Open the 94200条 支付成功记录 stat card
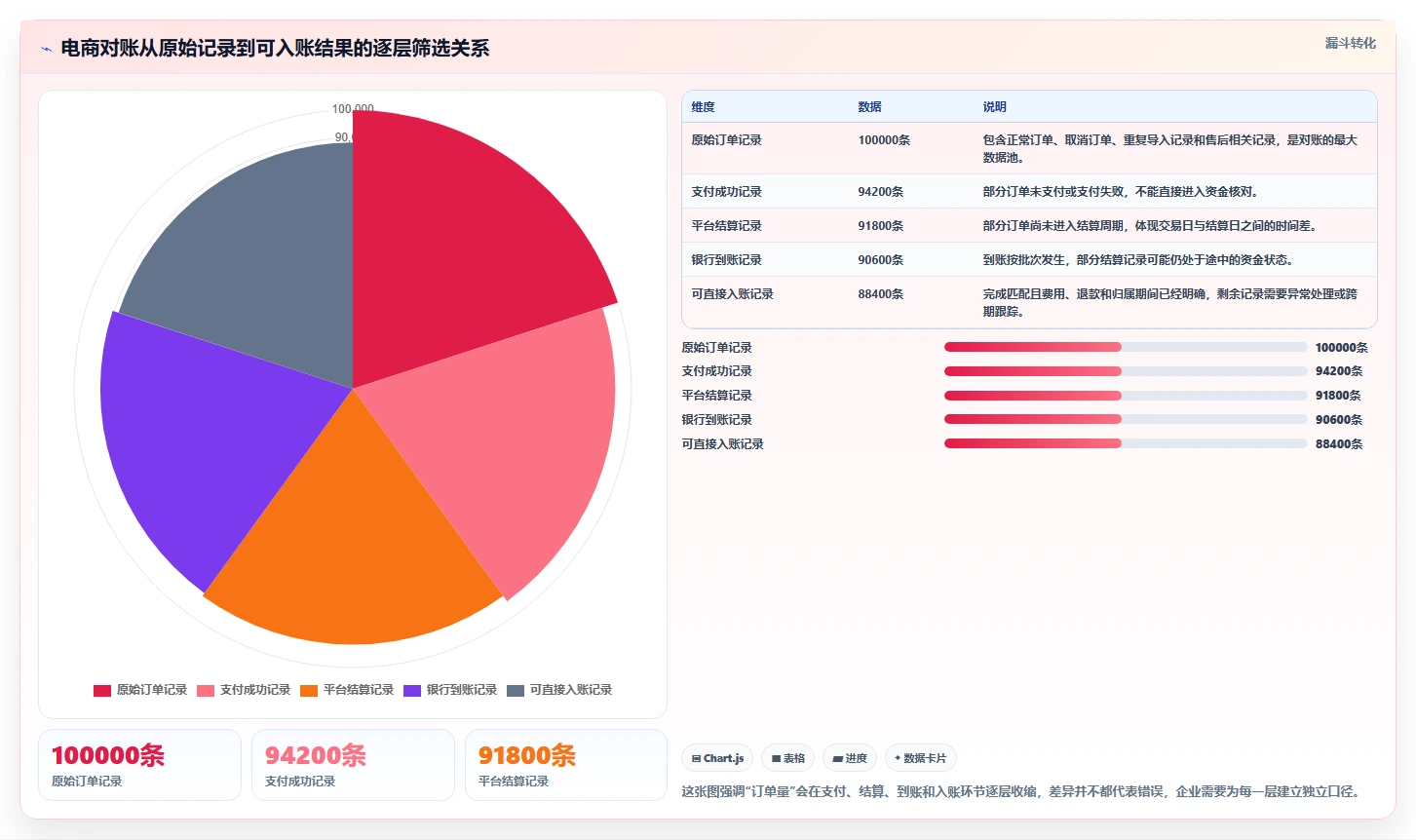1416x840 pixels. coord(353,765)
